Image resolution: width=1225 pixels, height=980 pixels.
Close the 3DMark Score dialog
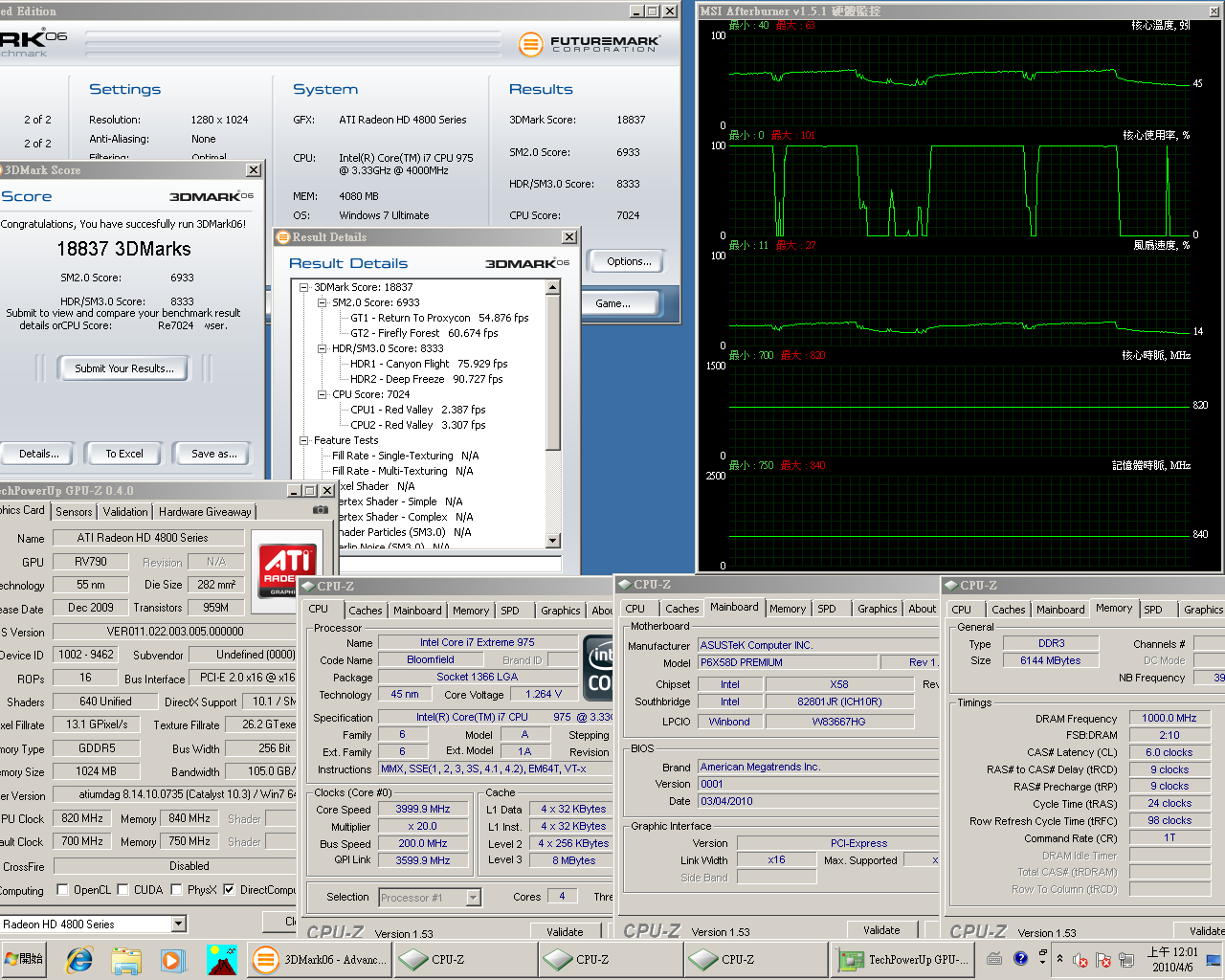(x=254, y=169)
